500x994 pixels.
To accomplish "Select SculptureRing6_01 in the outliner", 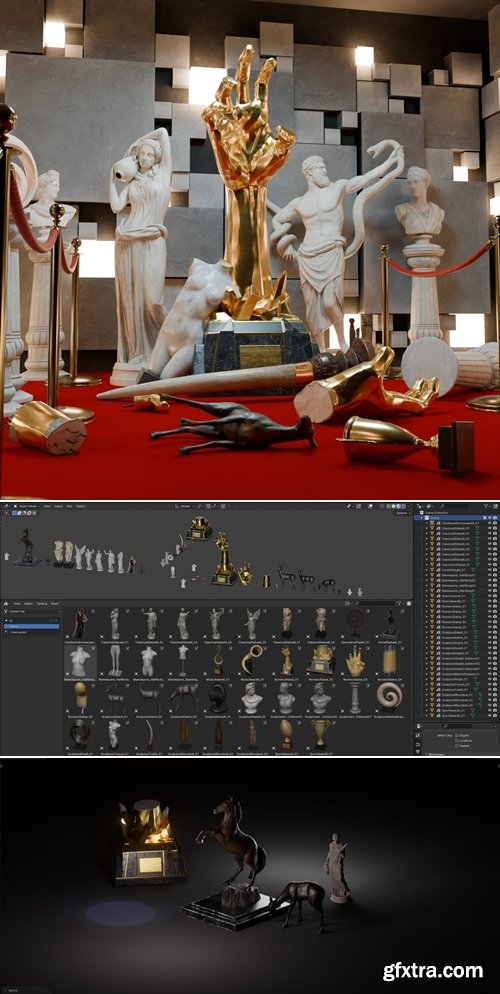I will 454,679.
